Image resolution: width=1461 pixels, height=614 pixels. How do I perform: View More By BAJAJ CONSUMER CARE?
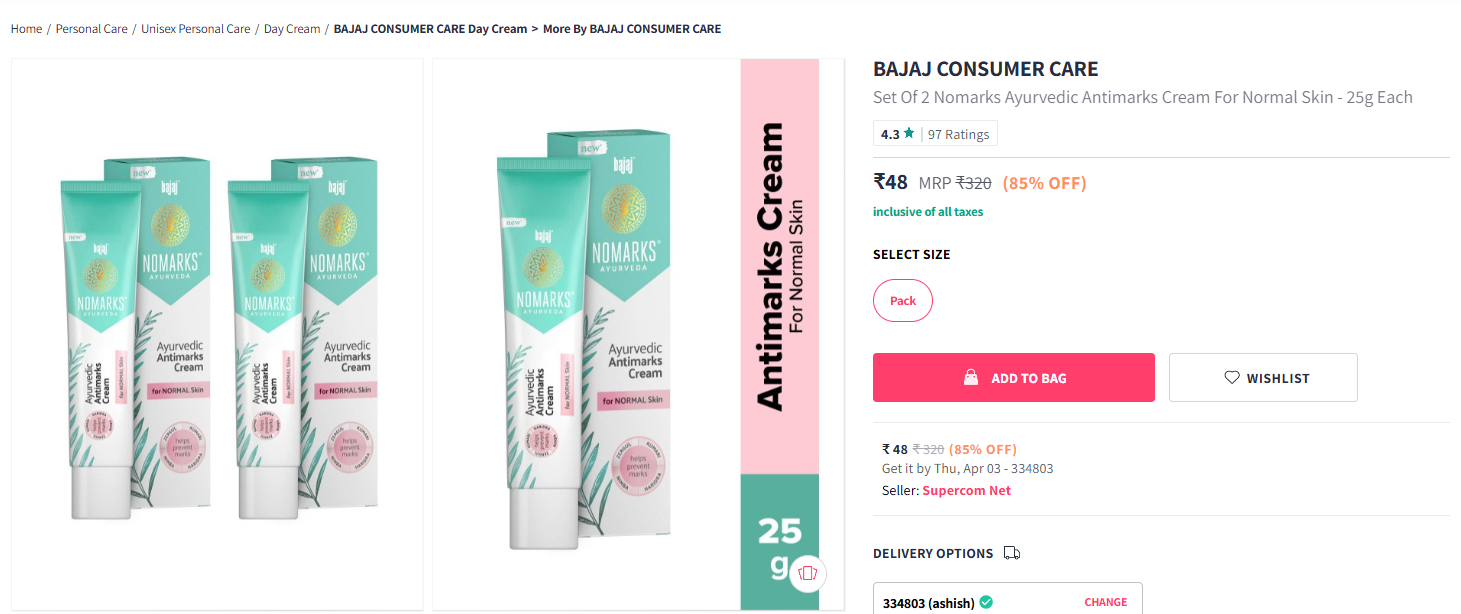(632, 29)
